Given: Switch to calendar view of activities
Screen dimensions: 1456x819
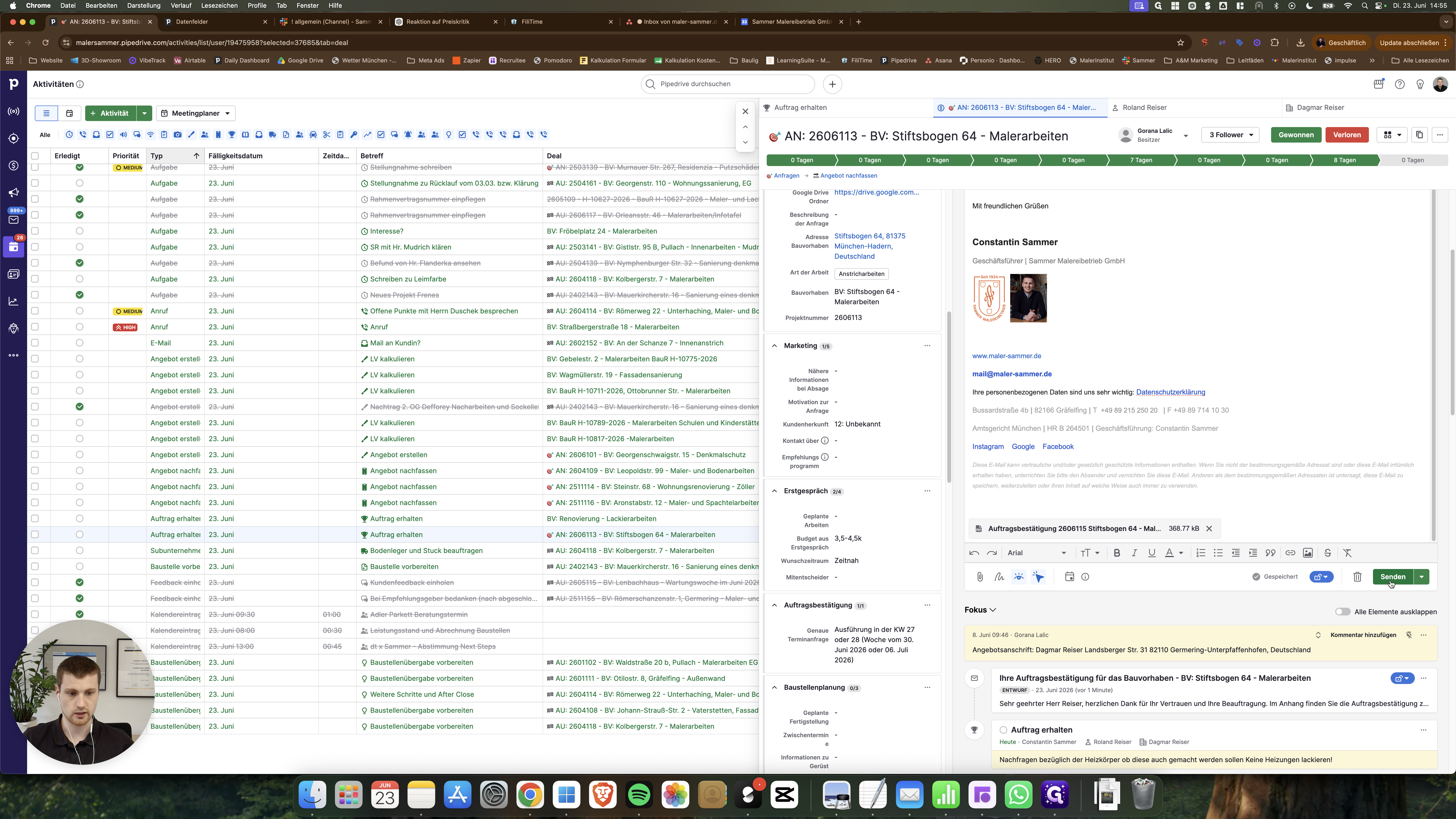Looking at the screenshot, I should point(69,113).
